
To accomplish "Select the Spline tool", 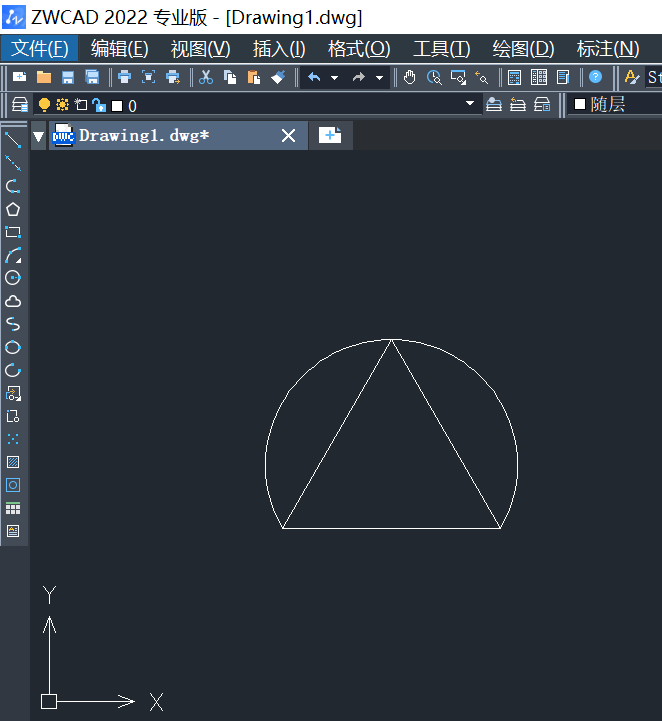I will (13, 324).
